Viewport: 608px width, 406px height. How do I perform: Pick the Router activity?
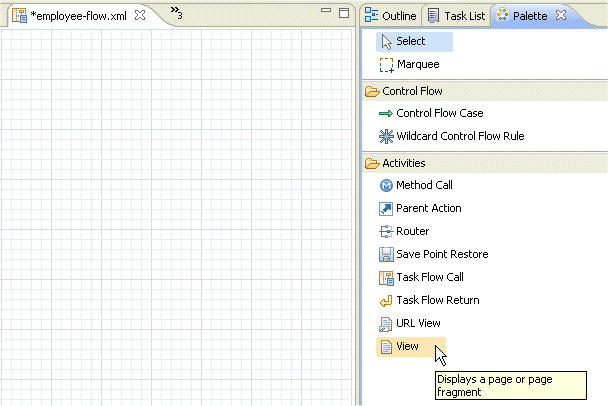[x=404, y=231]
